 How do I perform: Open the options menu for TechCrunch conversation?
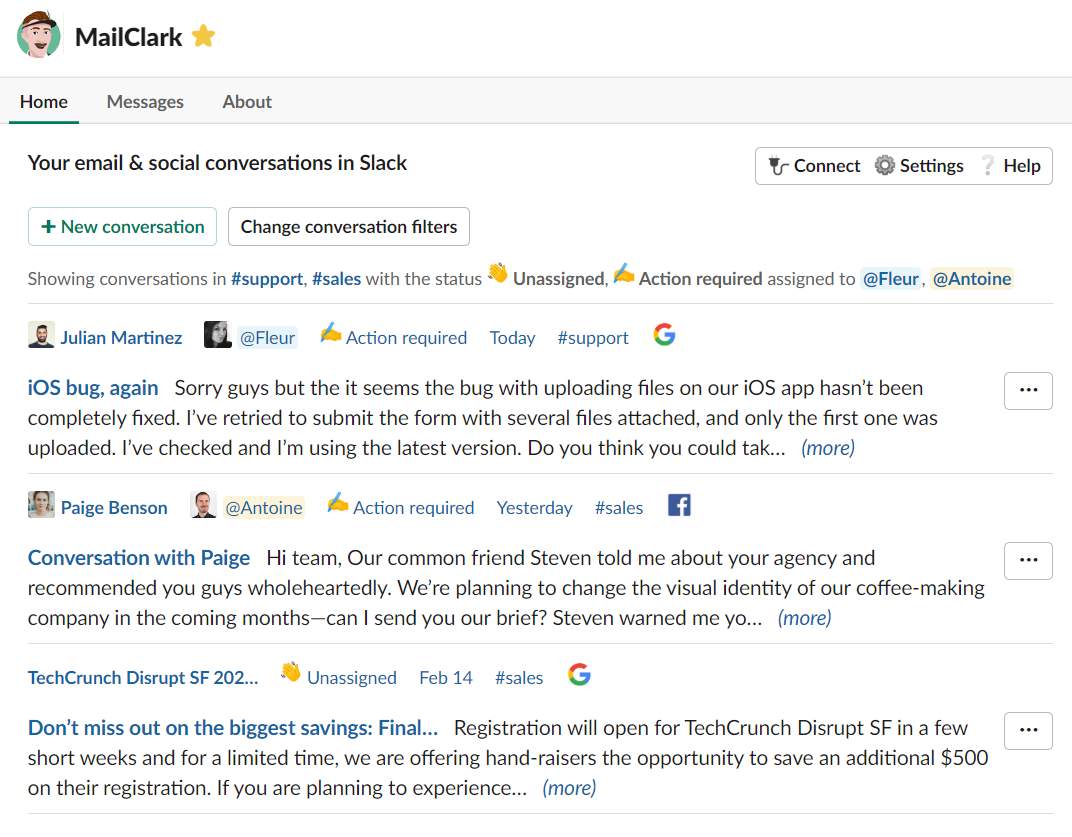click(x=1028, y=731)
